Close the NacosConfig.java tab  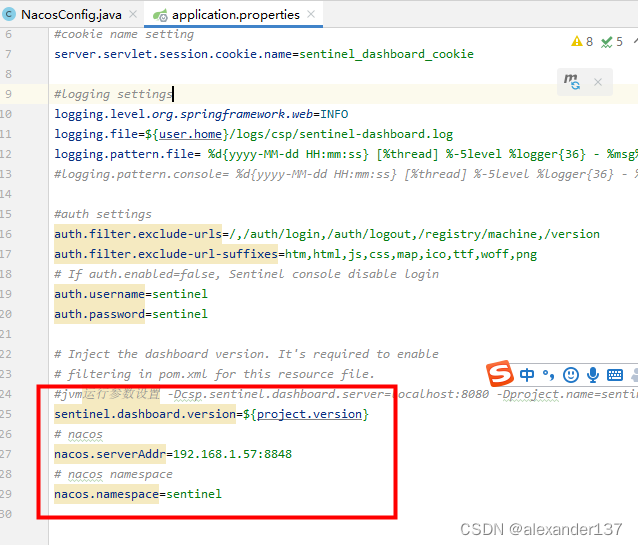point(133,14)
